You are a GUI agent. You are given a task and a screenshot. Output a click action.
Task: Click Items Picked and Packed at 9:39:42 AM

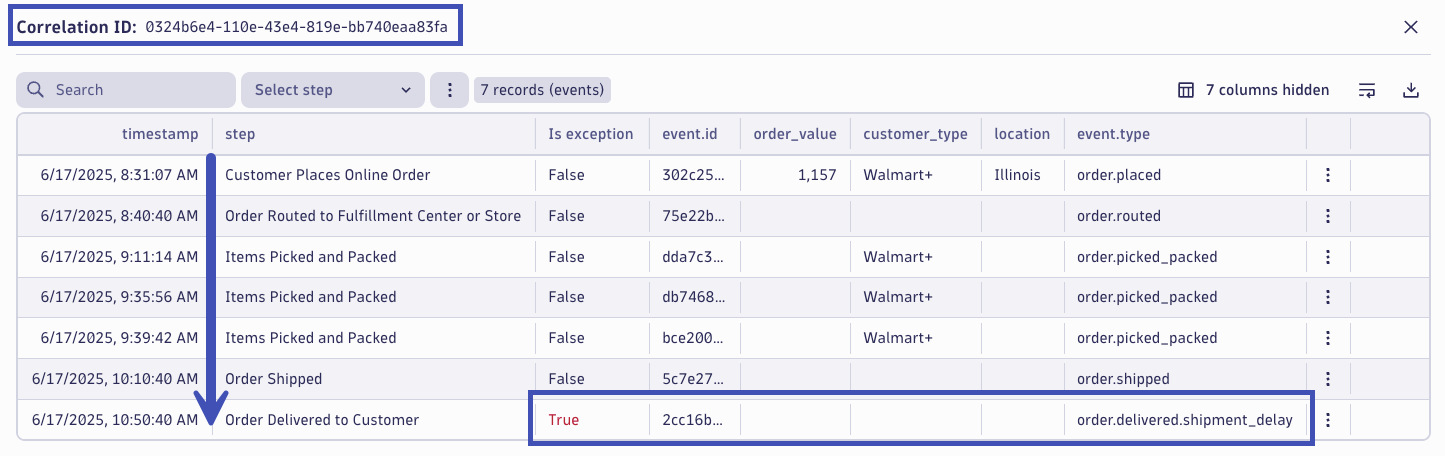[x=311, y=338]
